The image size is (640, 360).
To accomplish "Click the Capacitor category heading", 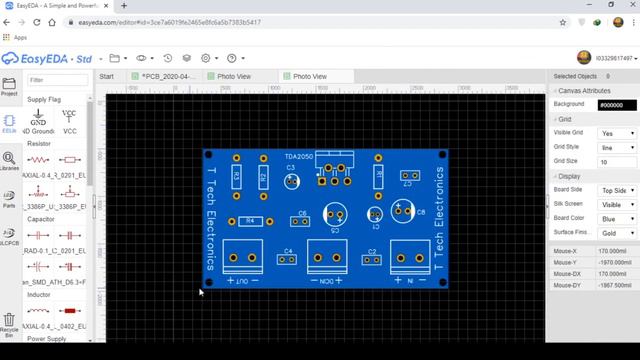I will [41, 219].
